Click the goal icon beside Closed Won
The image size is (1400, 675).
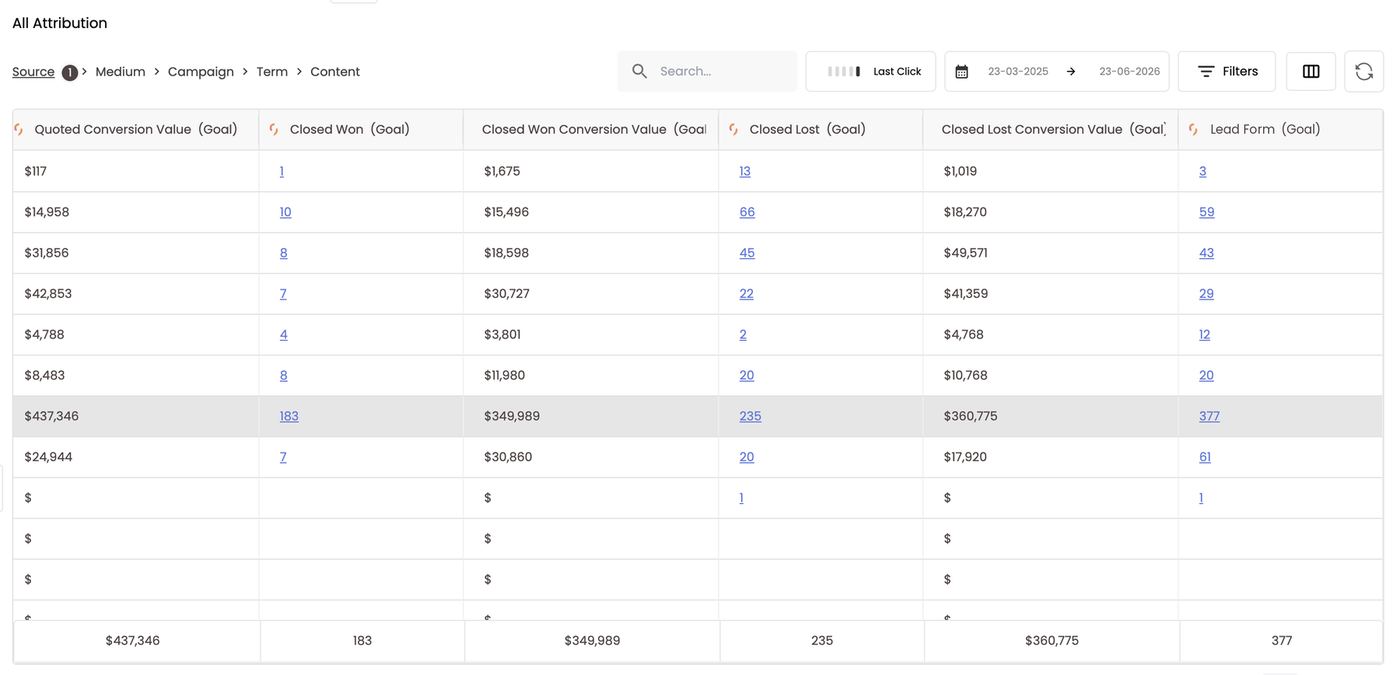(274, 130)
